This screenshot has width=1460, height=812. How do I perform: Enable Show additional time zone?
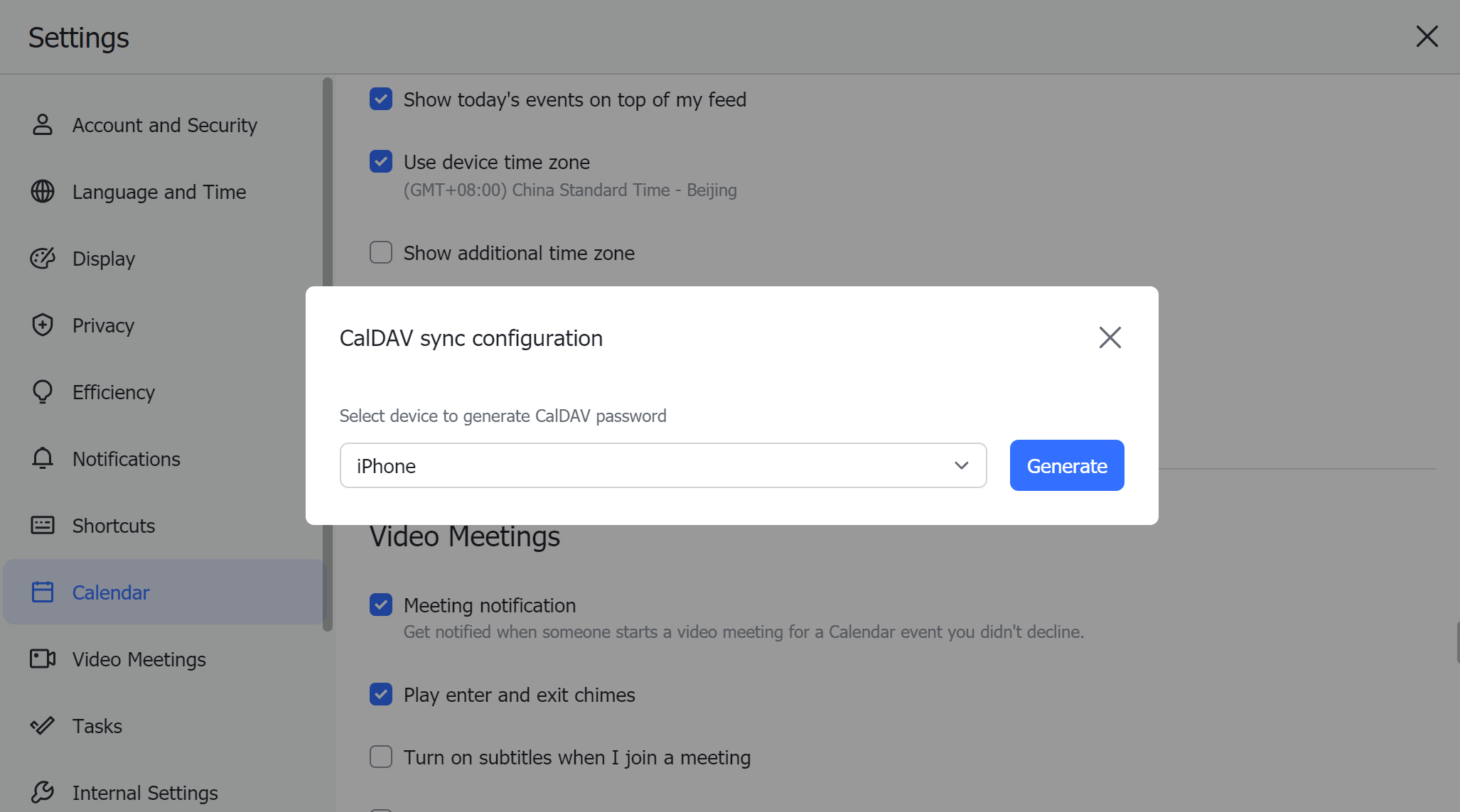tap(381, 253)
